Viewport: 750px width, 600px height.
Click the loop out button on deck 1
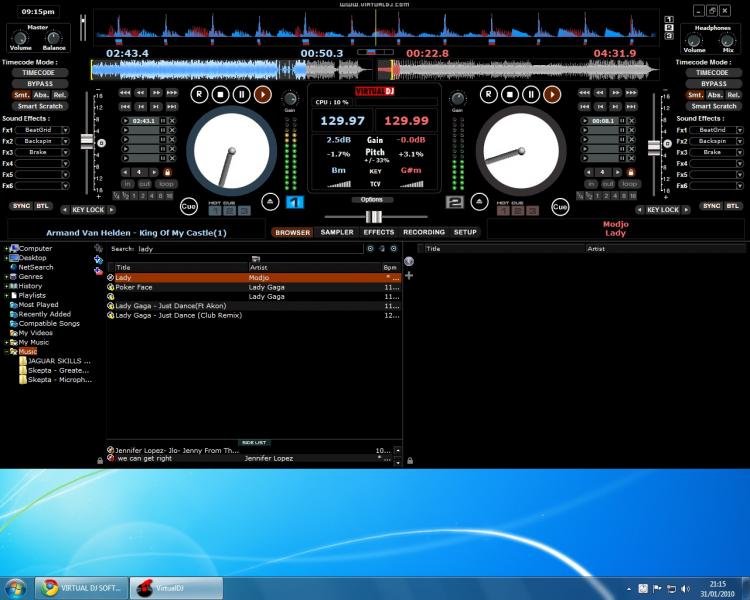[x=144, y=184]
